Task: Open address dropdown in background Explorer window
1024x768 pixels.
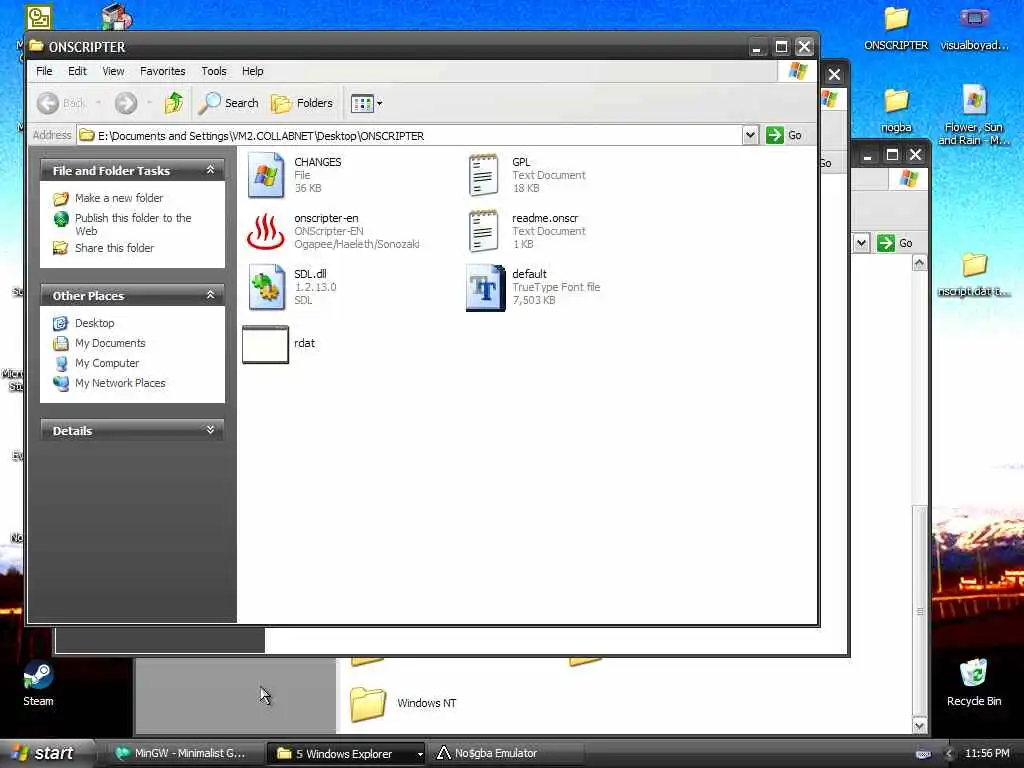Action: 861,243
